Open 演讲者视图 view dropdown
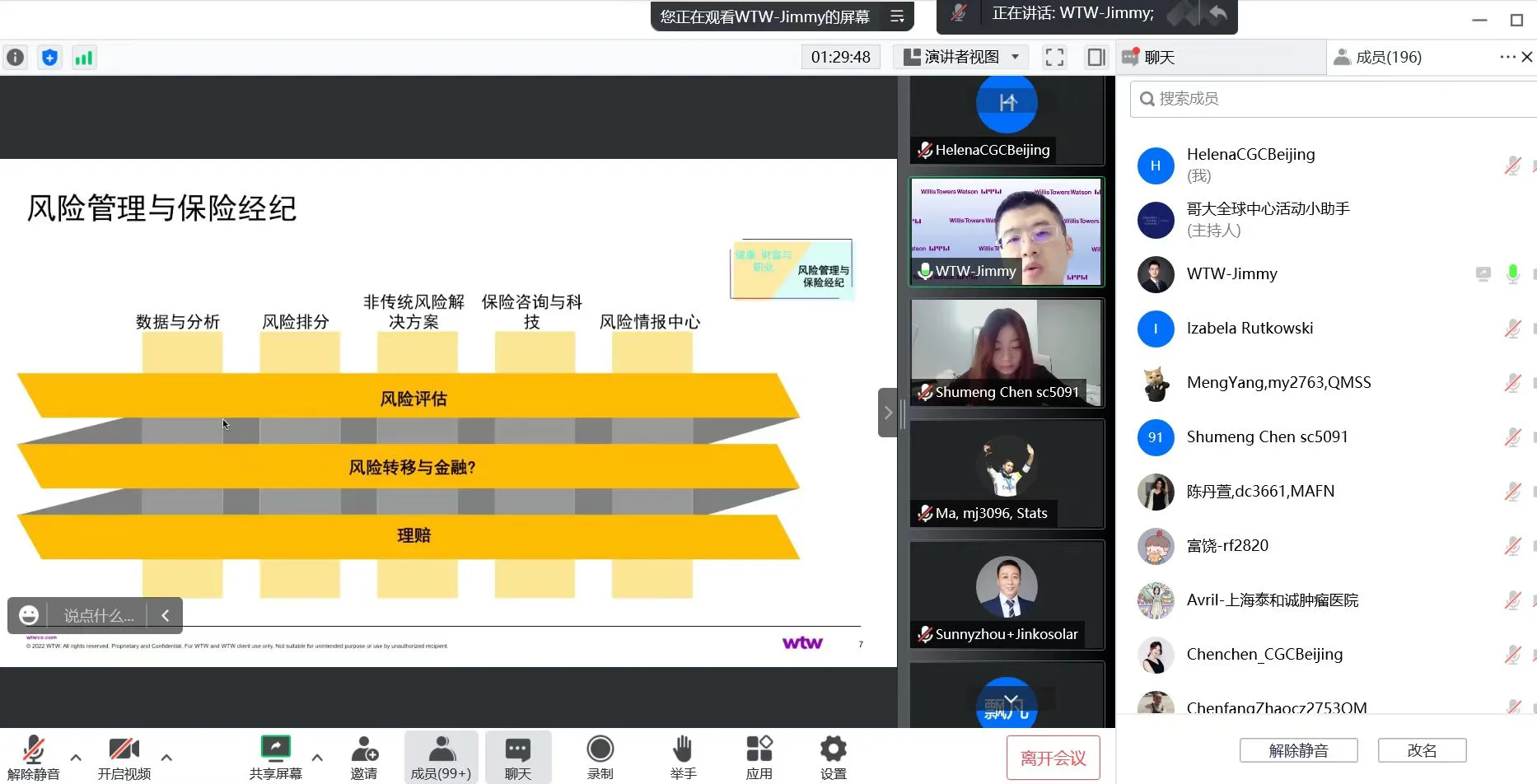The height and width of the screenshot is (784, 1537). pos(961,57)
